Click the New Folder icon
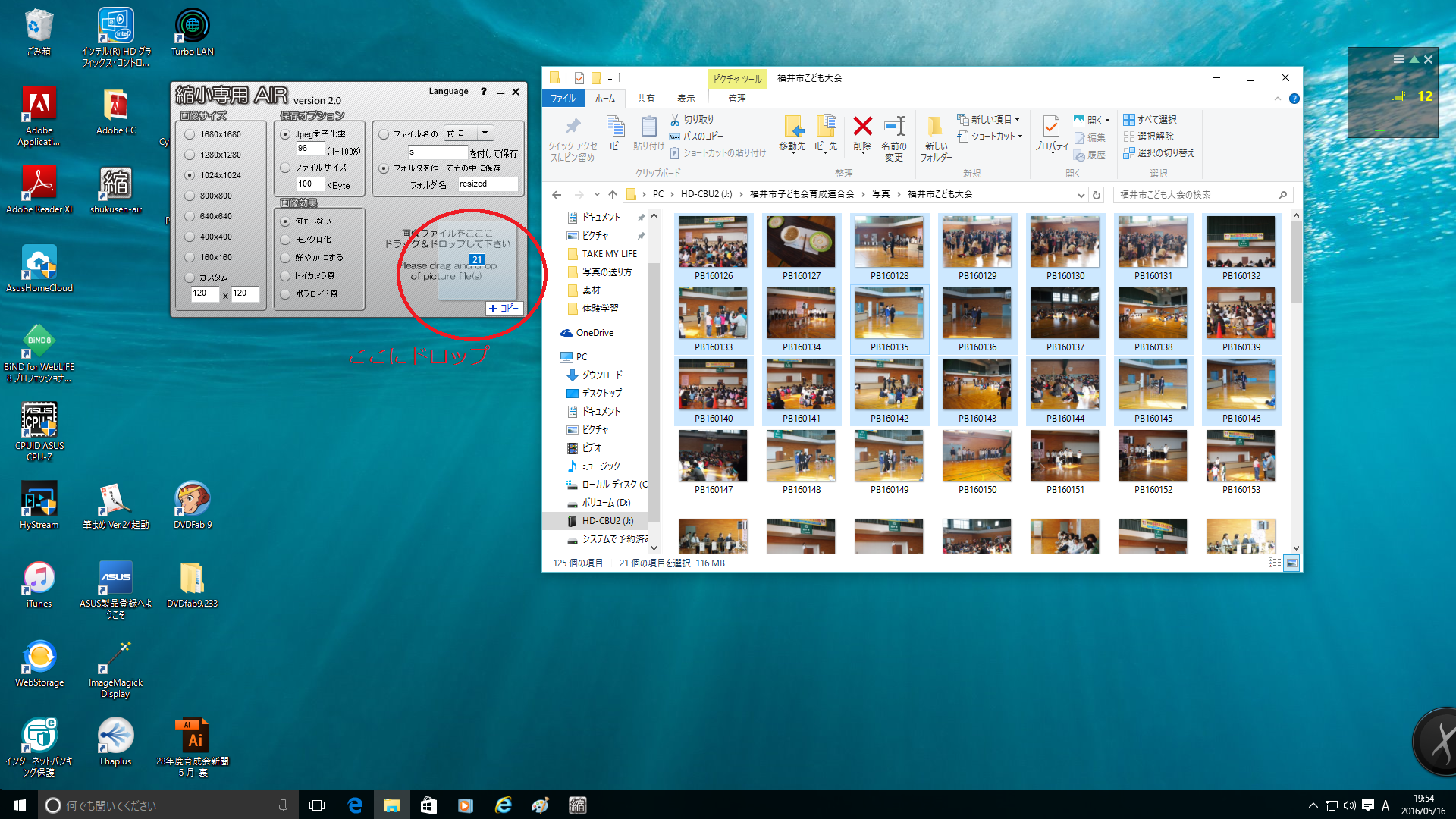The image size is (1456, 819). tap(935, 127)
